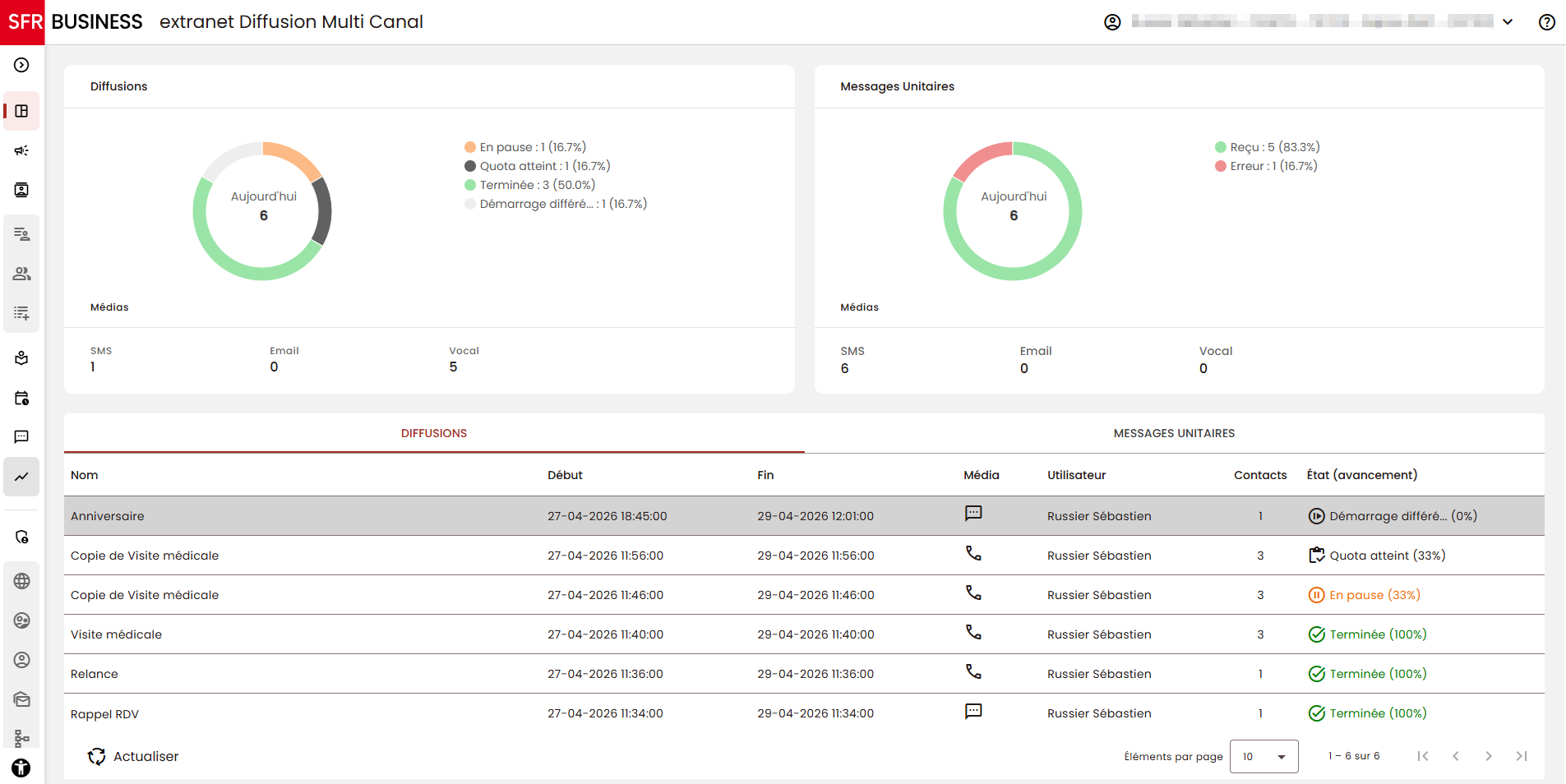
Task: Expand the sidebar with the arrow icon
Action: click(x=22, y=65)
